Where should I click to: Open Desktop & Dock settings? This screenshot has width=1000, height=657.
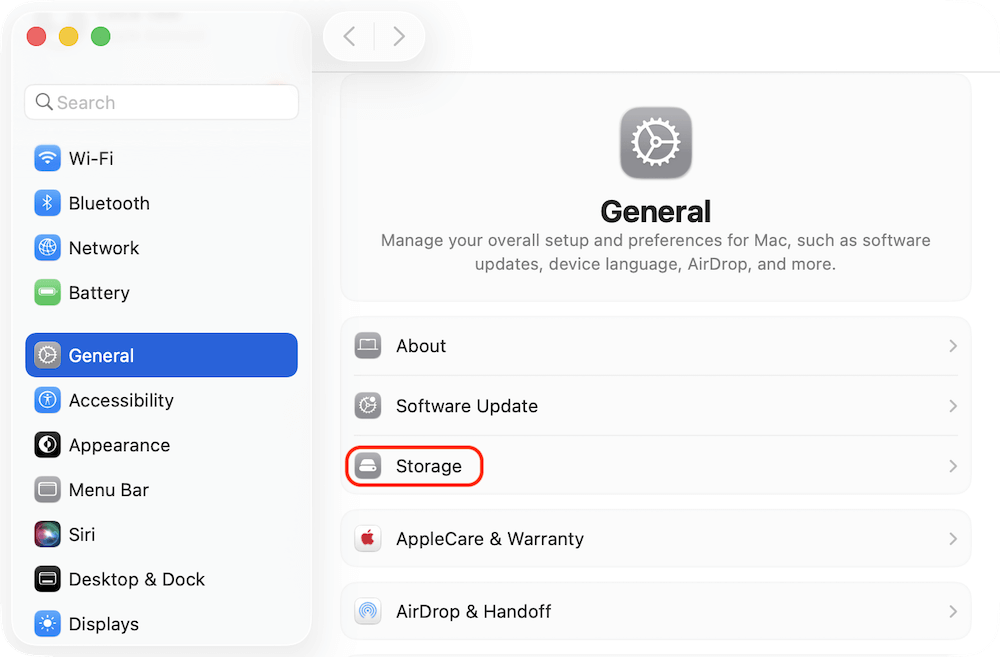pyautogui.click(x=47, y=579)
